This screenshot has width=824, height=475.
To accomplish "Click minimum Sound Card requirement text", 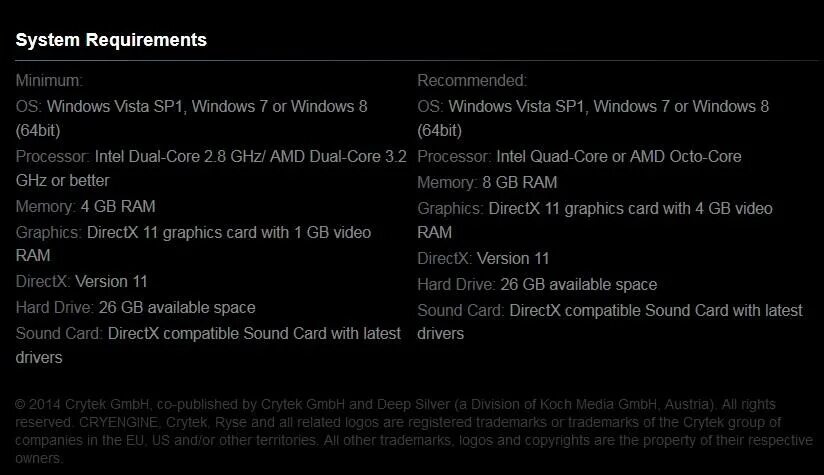I will click(x=208, y=345).
